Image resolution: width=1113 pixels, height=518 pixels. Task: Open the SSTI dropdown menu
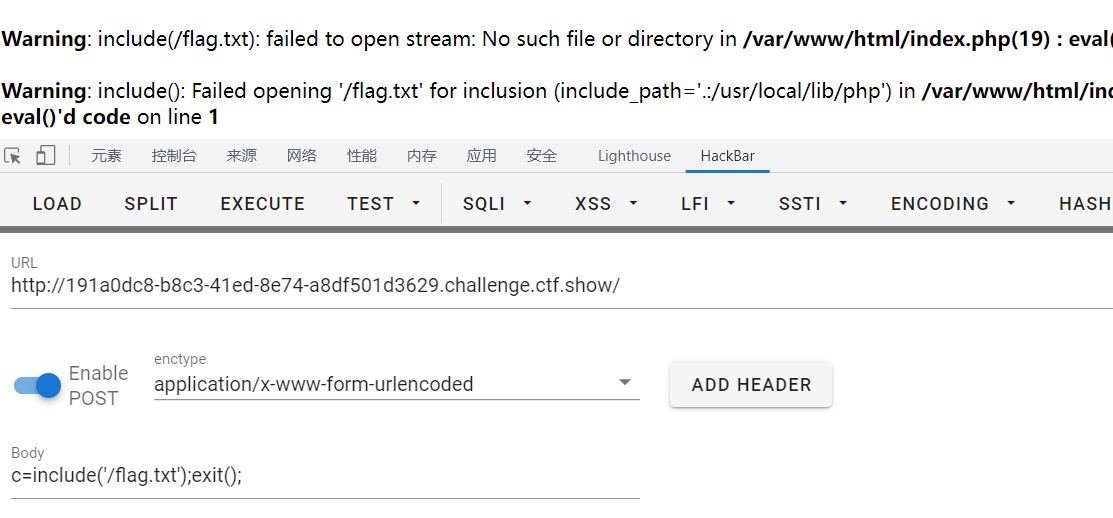click(x=813, y=204)
